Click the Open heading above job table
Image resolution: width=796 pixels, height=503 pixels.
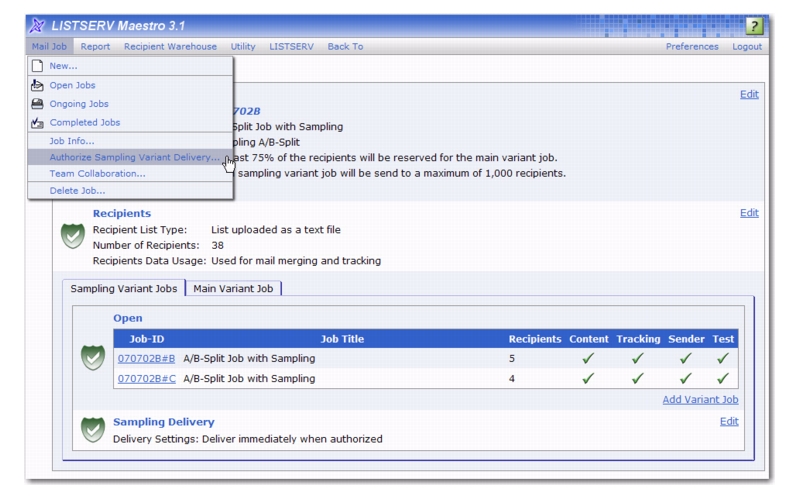tap(127, 318)
